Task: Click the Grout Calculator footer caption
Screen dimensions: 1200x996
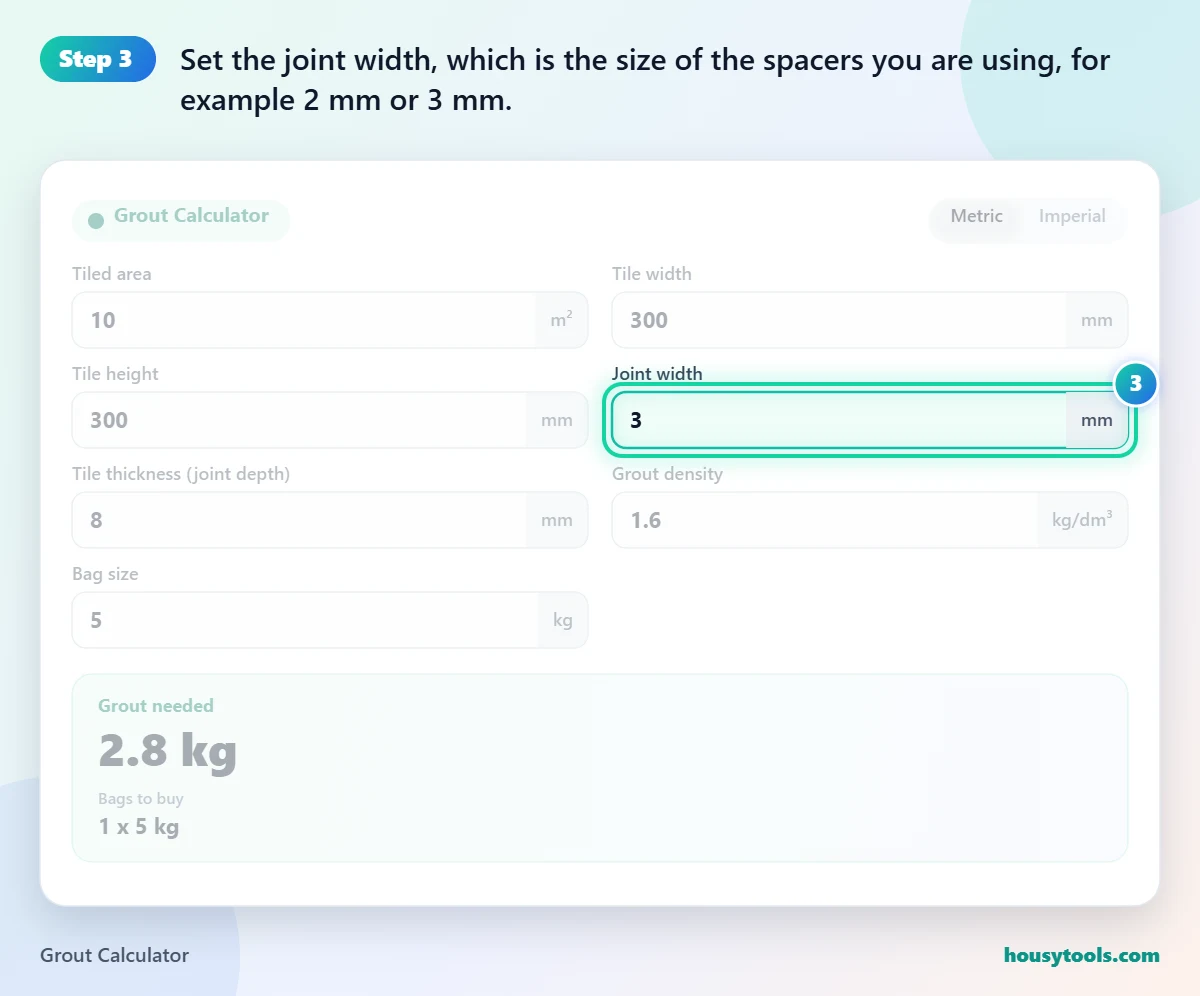Action: pos(114,955)
